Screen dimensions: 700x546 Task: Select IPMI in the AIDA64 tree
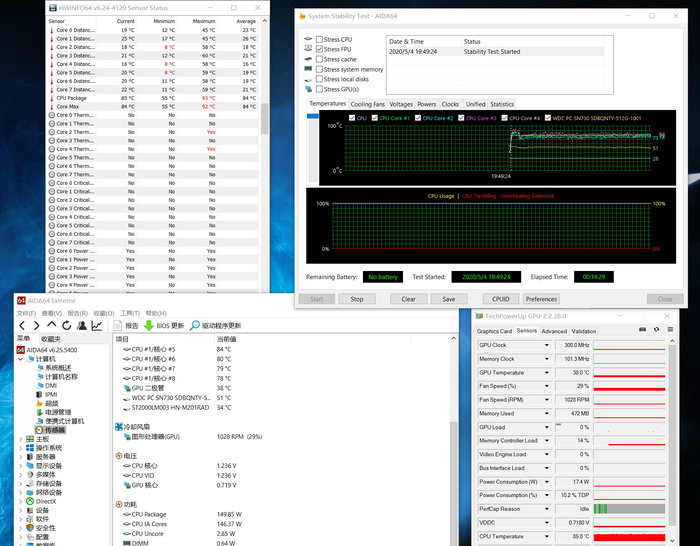click(51, 395)
